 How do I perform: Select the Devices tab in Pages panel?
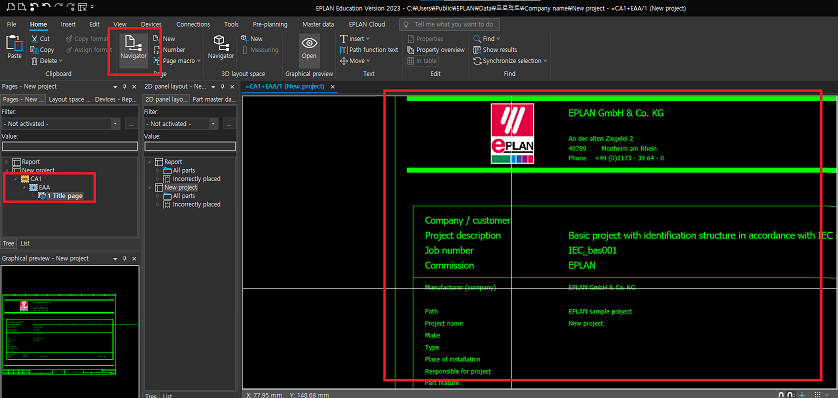(116, 99)
